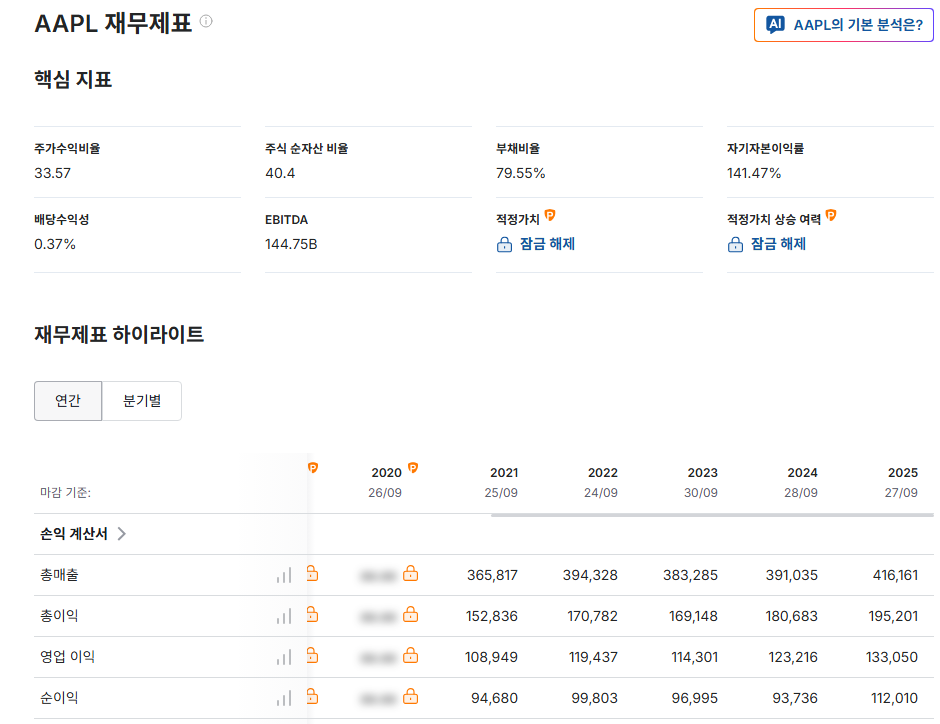The image size is (940, 724).
Task: Click the 2020 lock icon in 순이익 row
Action: click(411, 696)
